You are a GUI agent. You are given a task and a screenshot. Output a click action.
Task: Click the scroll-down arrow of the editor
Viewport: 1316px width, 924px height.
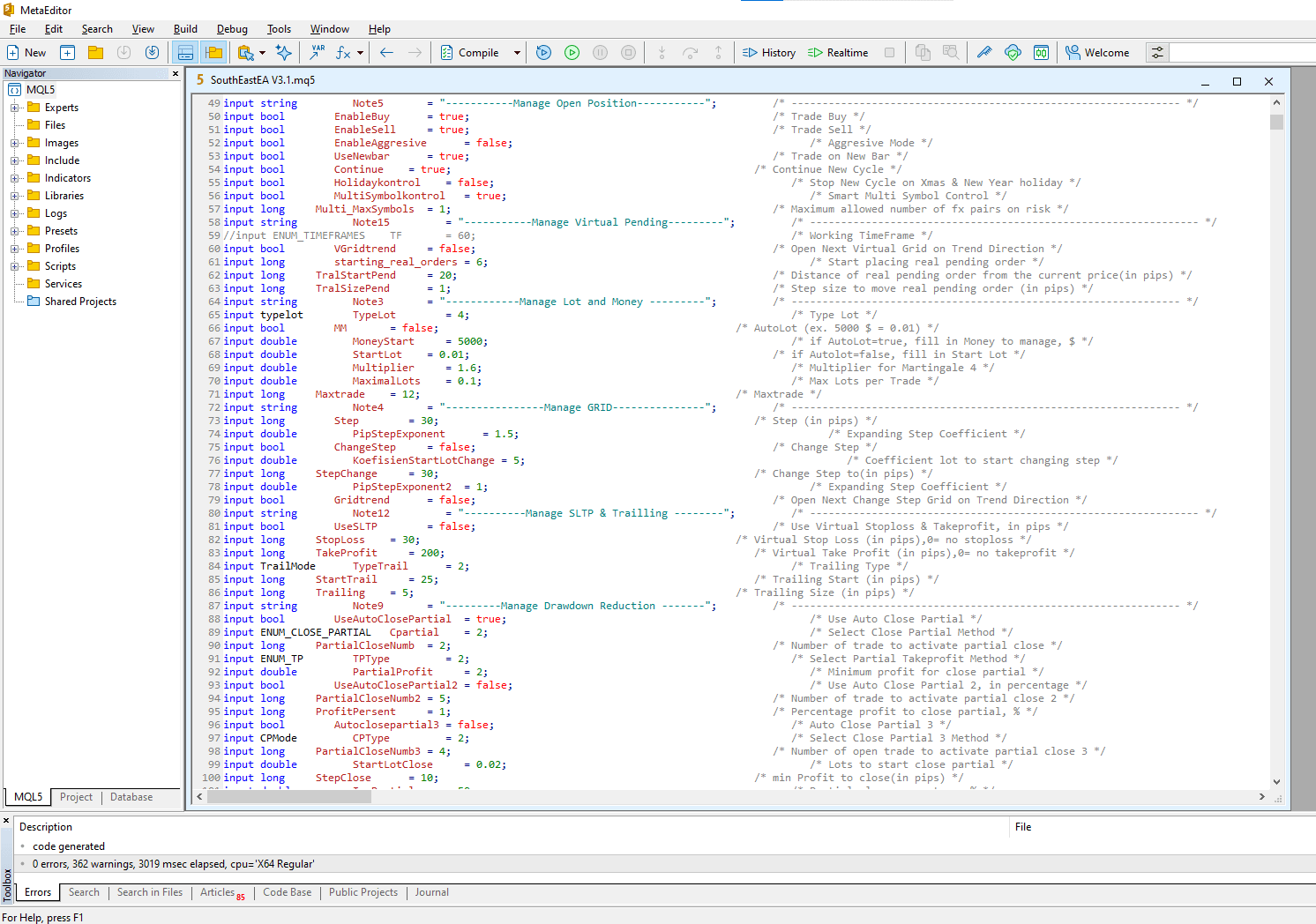pos(1276,782)
